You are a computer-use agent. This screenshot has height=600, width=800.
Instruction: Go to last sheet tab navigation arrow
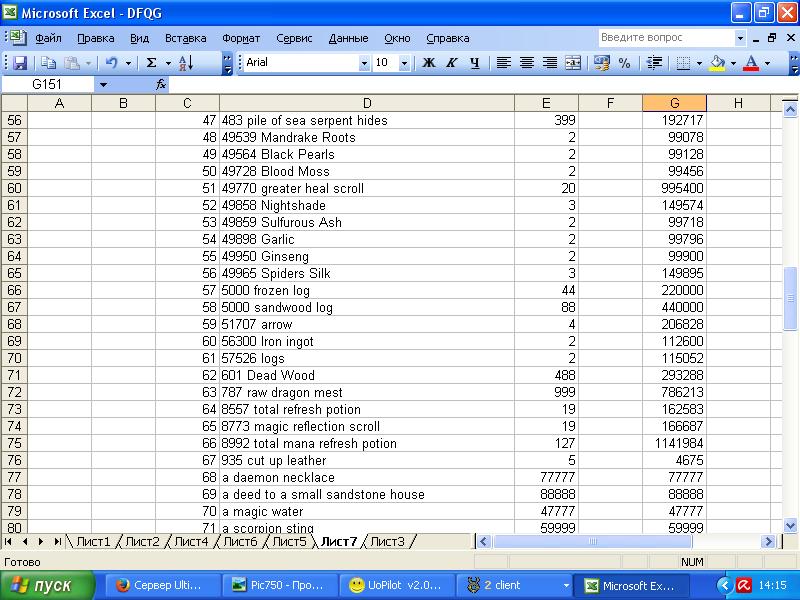coord(57,541)
